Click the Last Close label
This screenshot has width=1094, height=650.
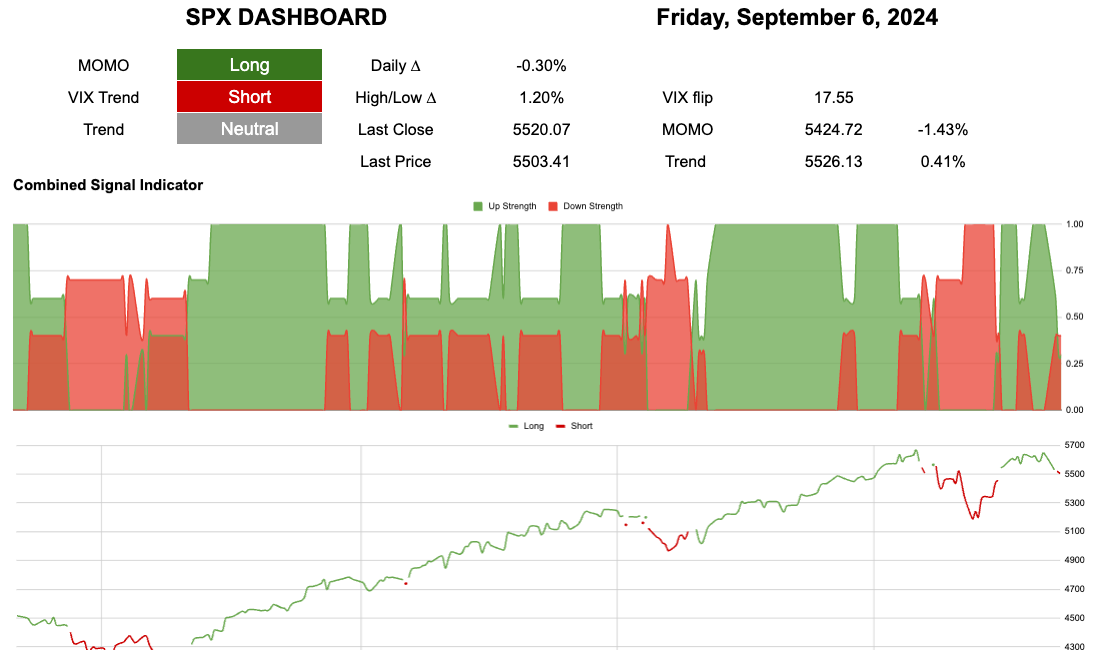(396, 130)
